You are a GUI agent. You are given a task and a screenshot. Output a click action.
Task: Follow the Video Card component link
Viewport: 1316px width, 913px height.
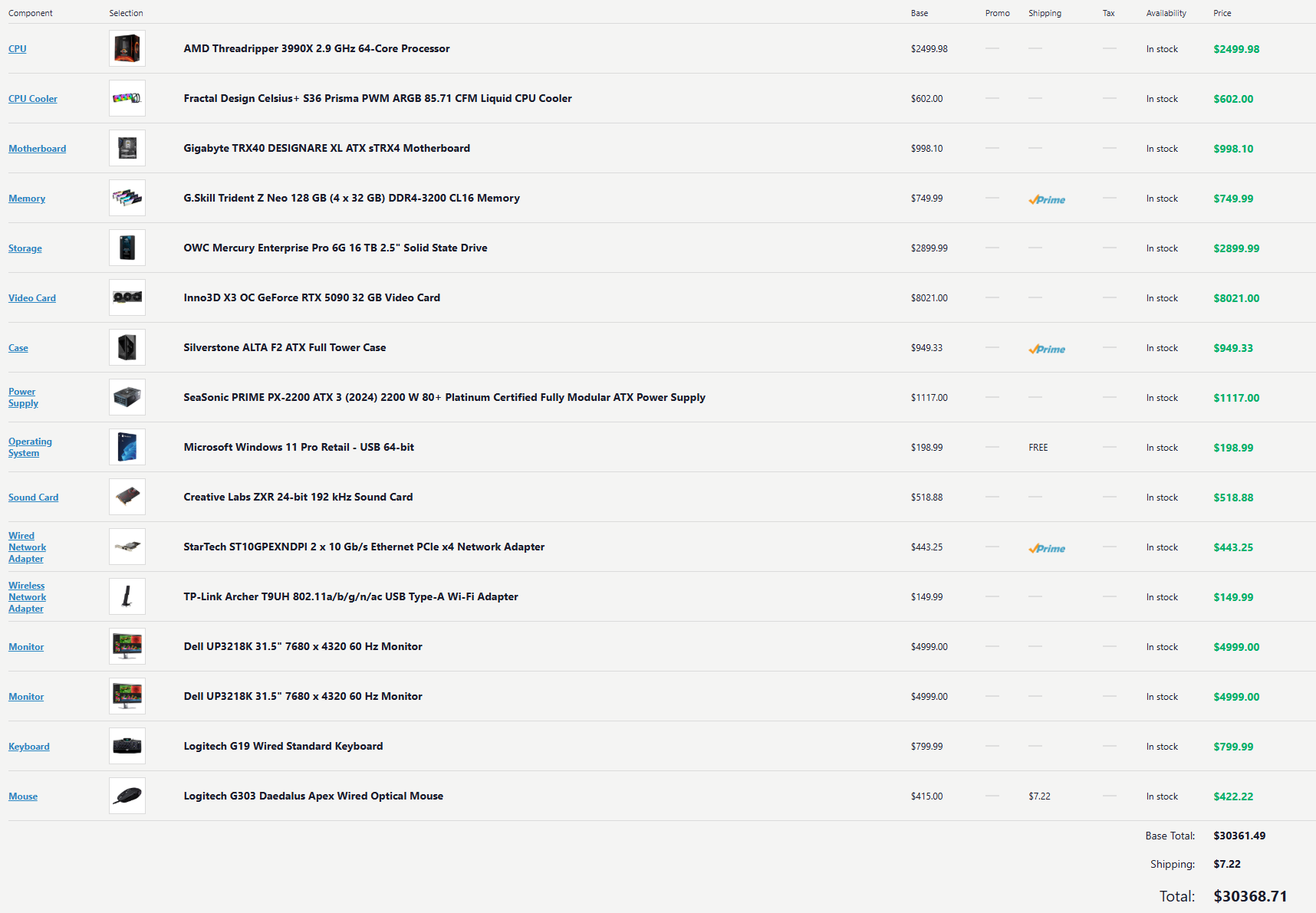[32, 298]
